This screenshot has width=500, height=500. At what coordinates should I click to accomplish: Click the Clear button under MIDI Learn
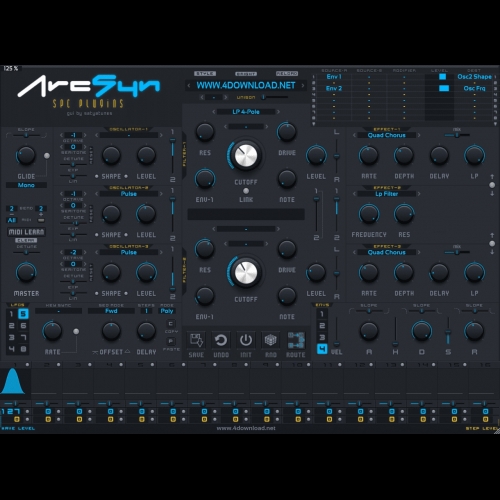click(x=26, y=240)
